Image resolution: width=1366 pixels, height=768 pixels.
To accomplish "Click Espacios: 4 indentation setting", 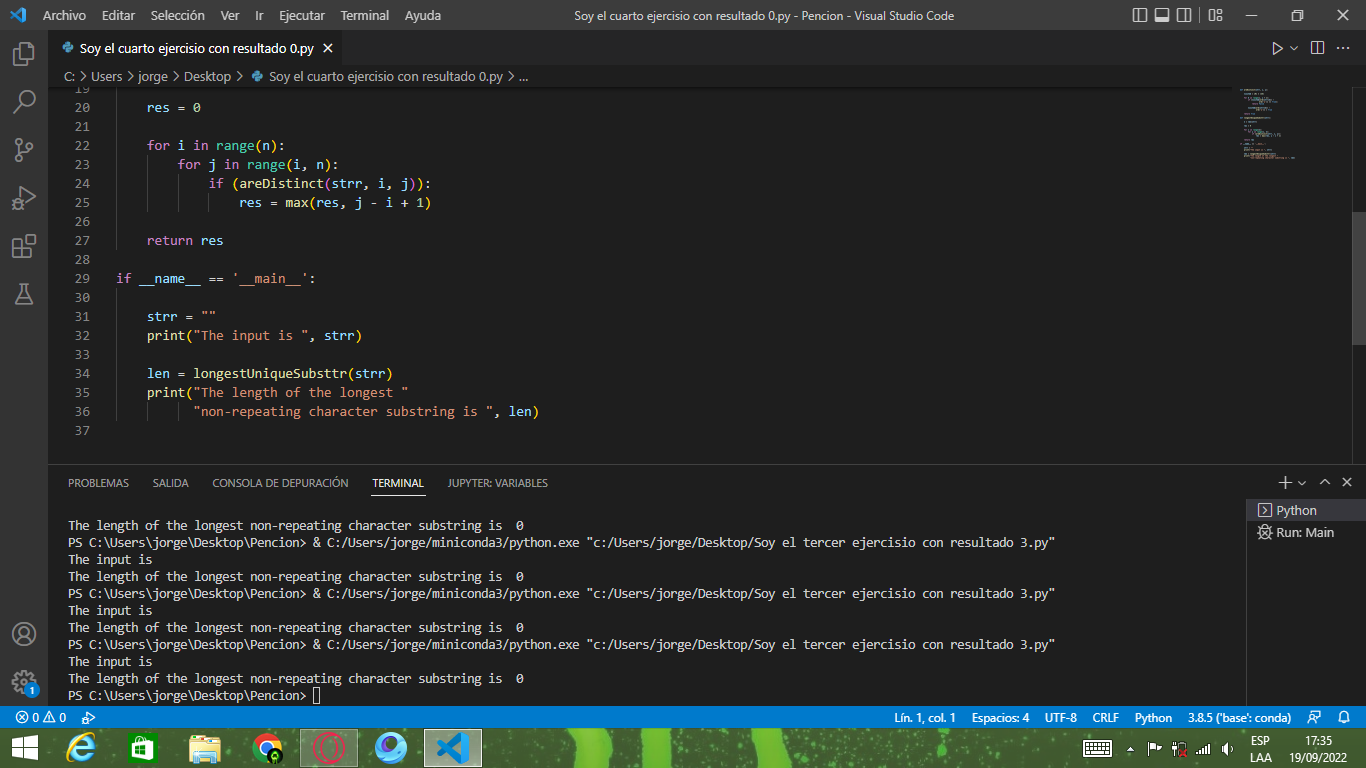I will (1000, 717).
